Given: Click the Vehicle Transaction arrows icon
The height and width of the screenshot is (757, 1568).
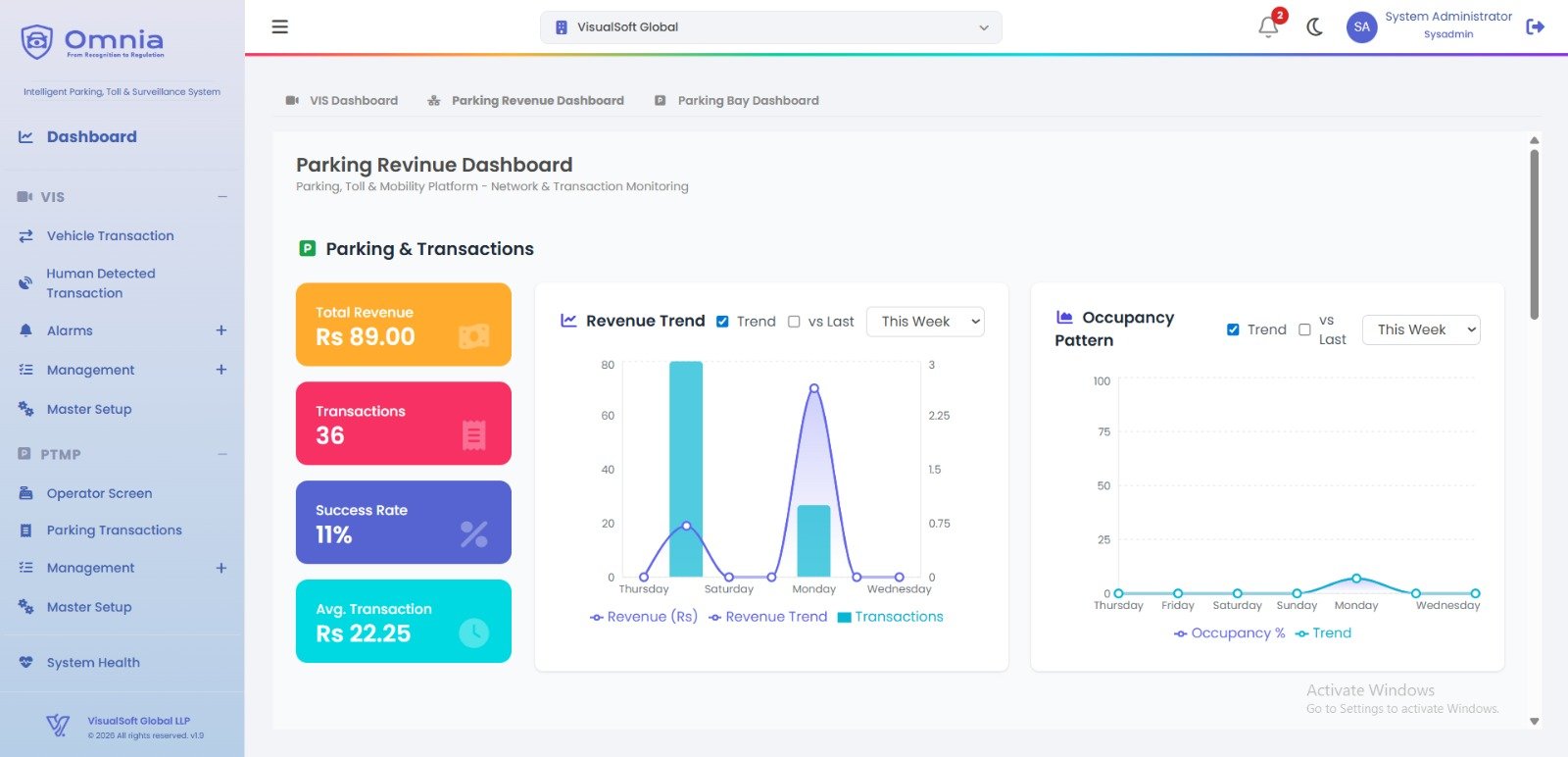Looking at the screenshot, I should click(x=25, y=235).
